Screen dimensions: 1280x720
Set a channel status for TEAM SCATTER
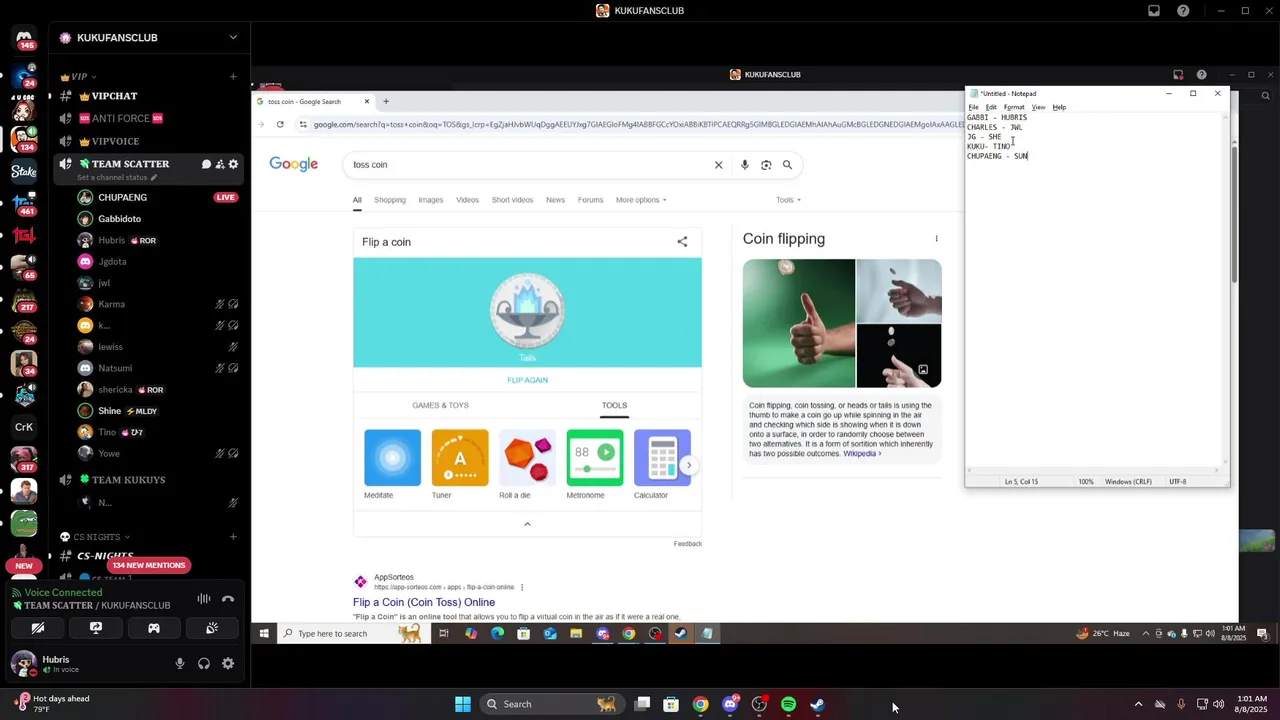click(x=117, y=177)
